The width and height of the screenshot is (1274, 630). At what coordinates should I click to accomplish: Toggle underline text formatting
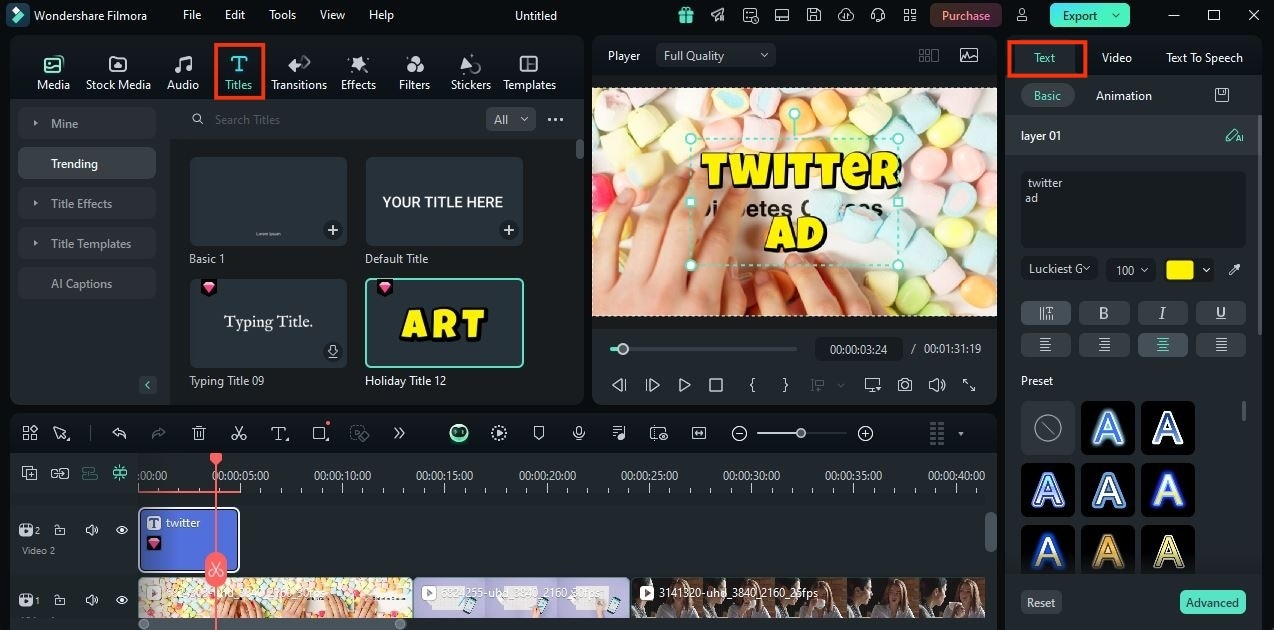click(1221, 313)
